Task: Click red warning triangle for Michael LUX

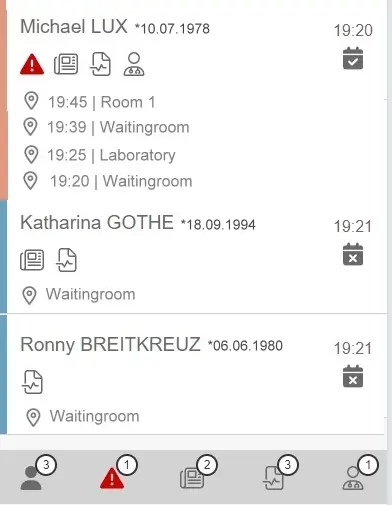Action: [32, 64]
